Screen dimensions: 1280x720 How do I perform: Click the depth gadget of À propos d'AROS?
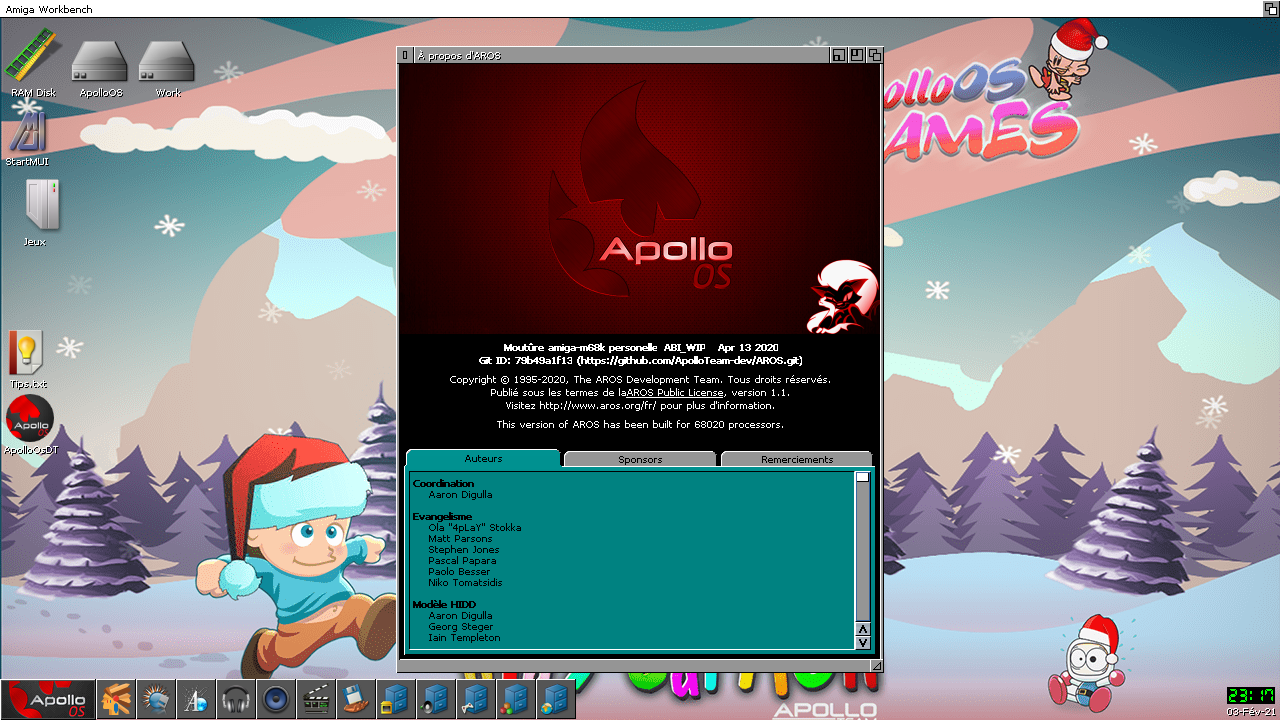tap(875, 55)
